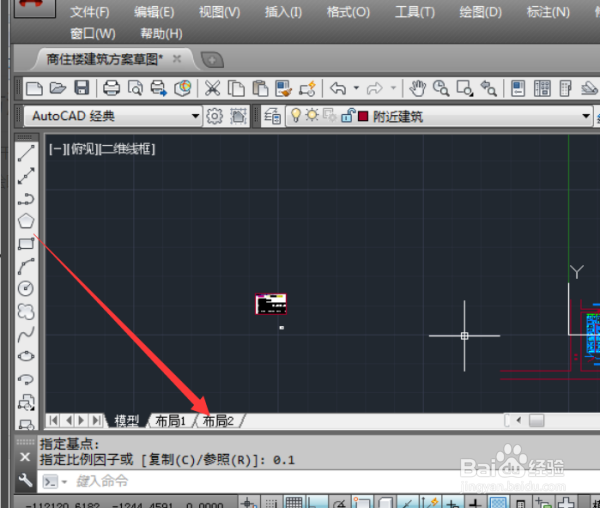Open Workspace Settings gear
The width and height of the screenshot is (600, 508).
click(214, 116)
